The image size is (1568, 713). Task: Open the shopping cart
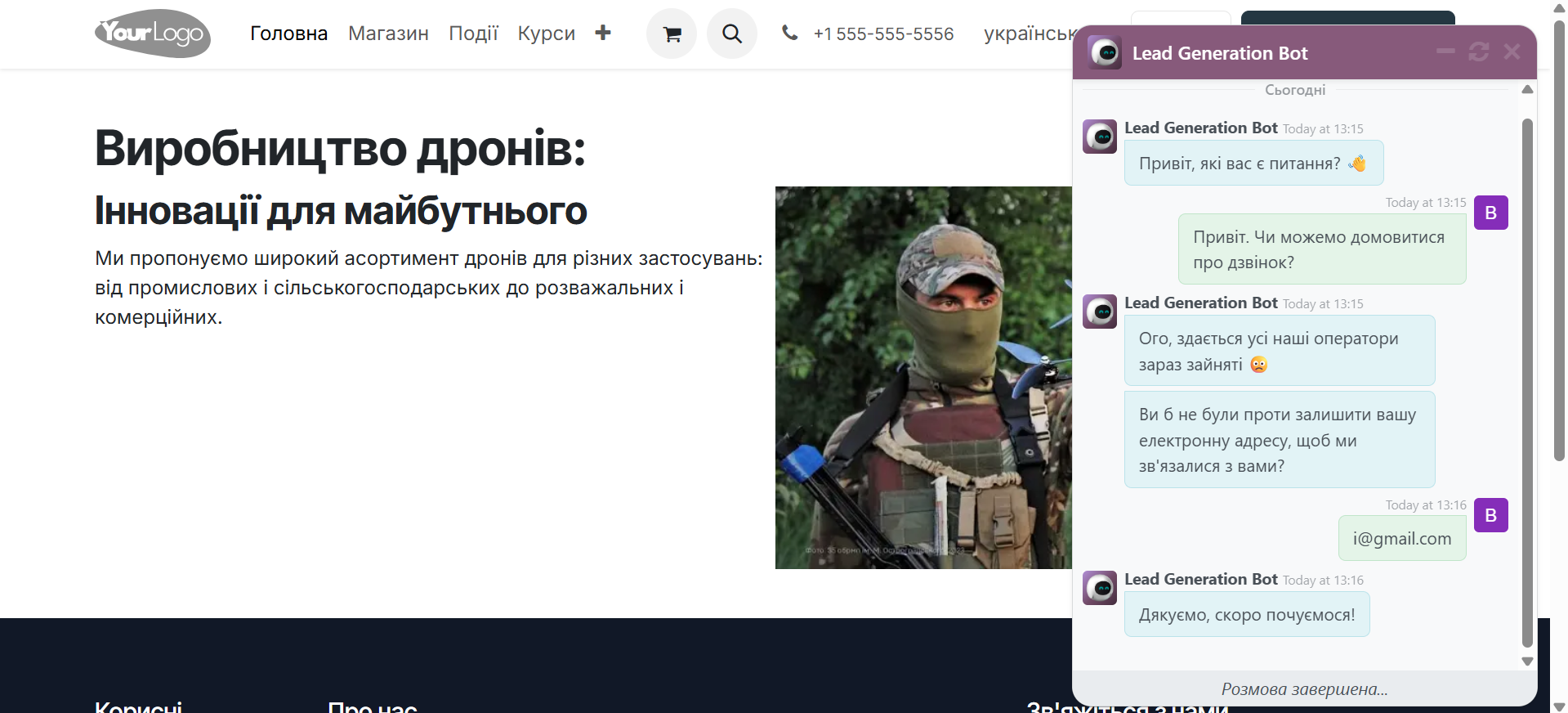672,34
